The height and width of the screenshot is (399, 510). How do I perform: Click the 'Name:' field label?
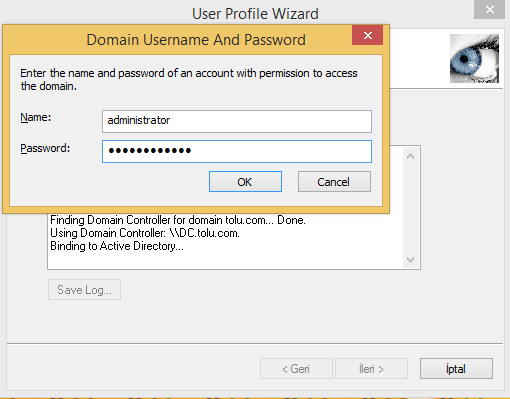click(x=36, y=117)
